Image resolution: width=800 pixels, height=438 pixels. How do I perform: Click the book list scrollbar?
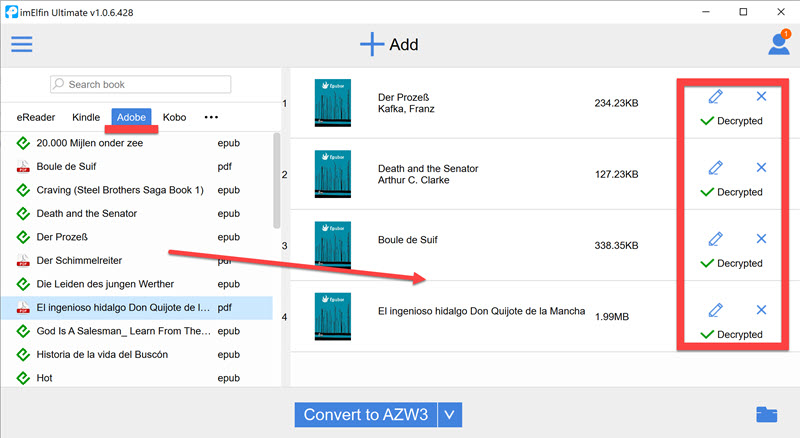277,180
